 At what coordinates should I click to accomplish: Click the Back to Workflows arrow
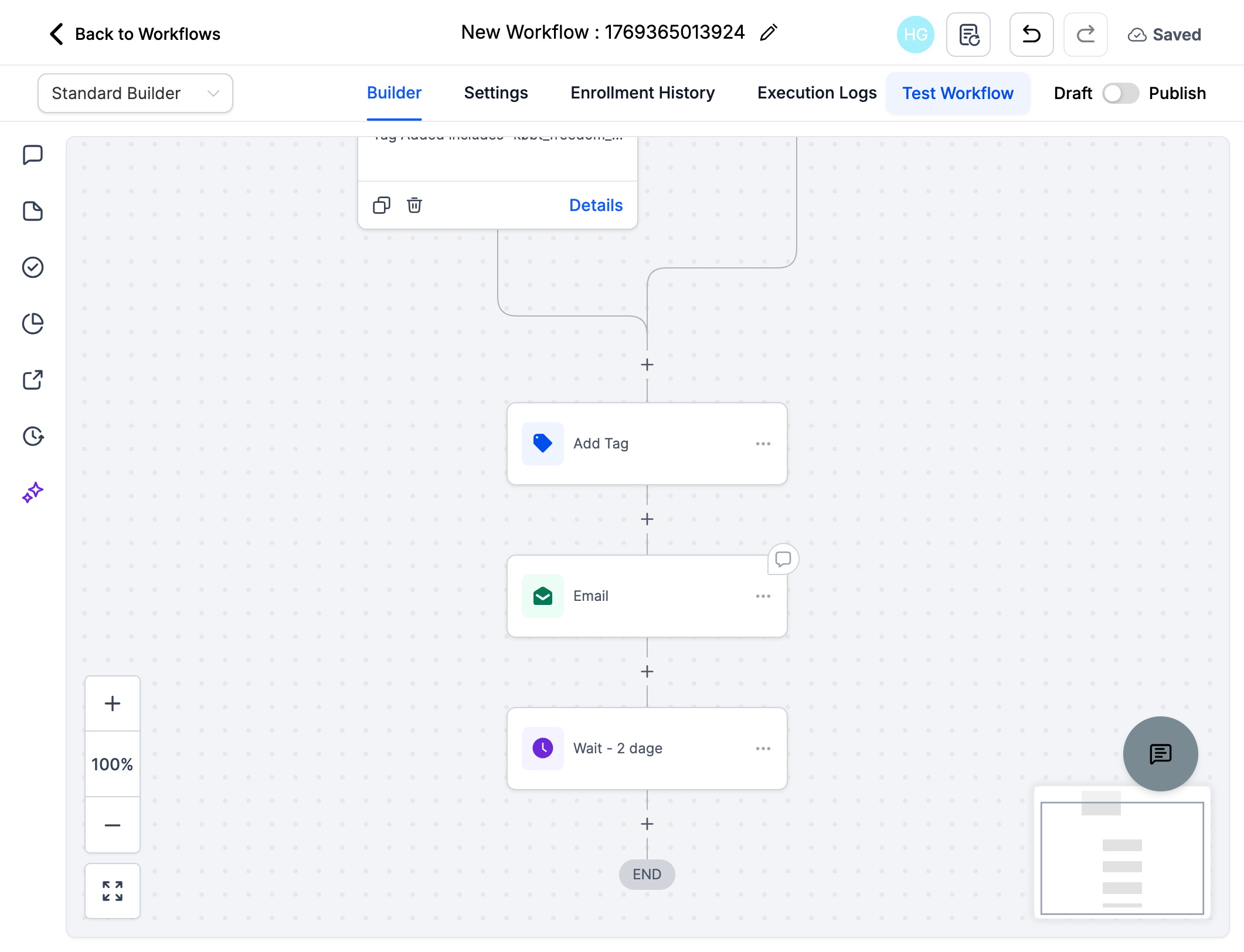(x=56, y=34)
